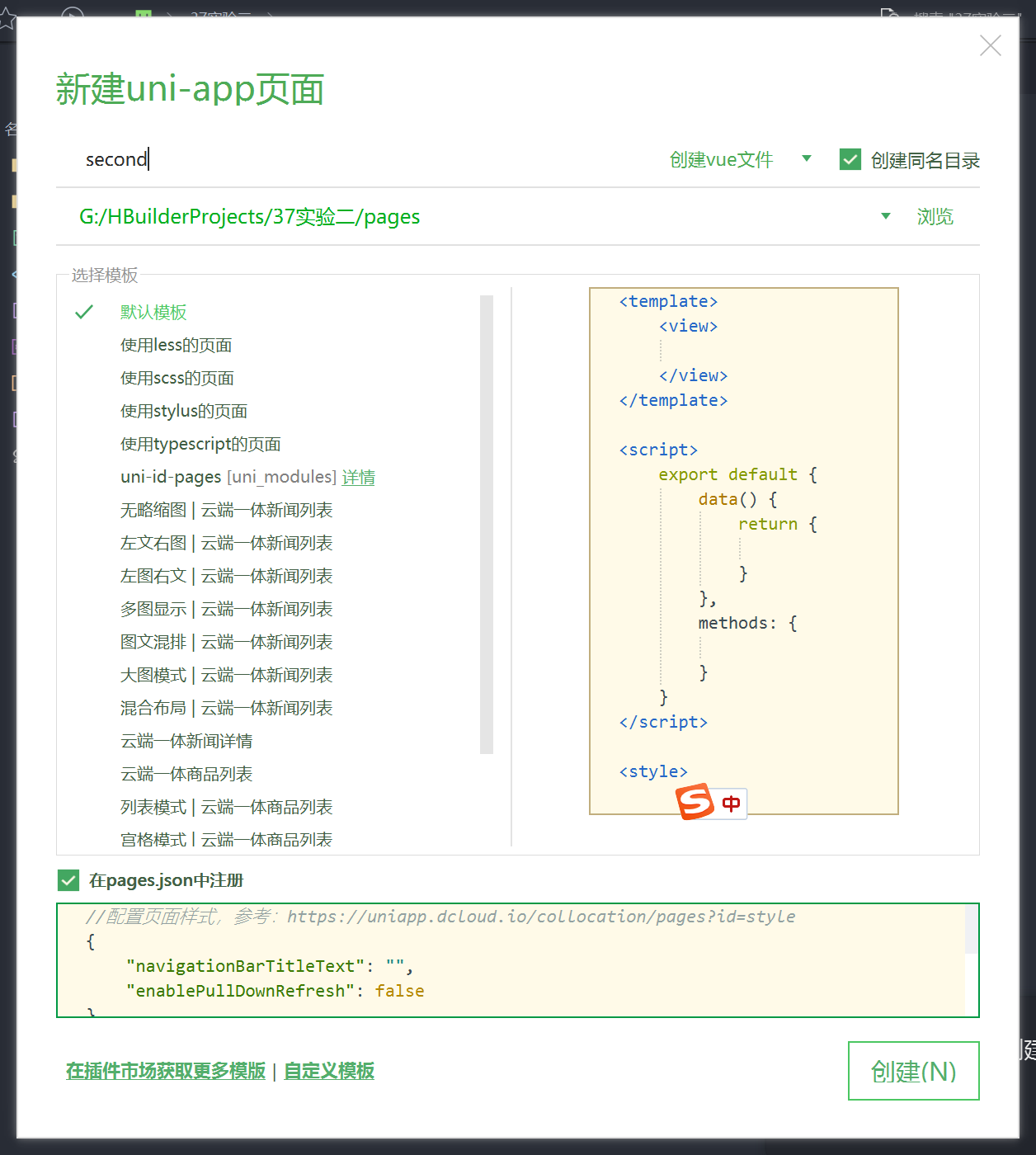Close the new uni-app page dialog

tap(990, 45)
